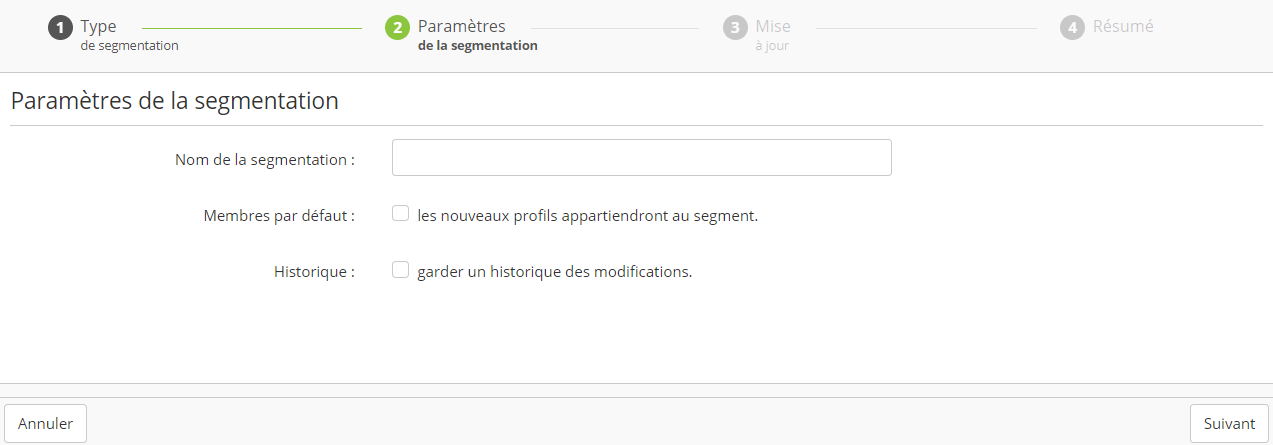The image size is (1273, 445).
Task: Click the Paramètres de la segmentation page heading
Action: point(174,101)
